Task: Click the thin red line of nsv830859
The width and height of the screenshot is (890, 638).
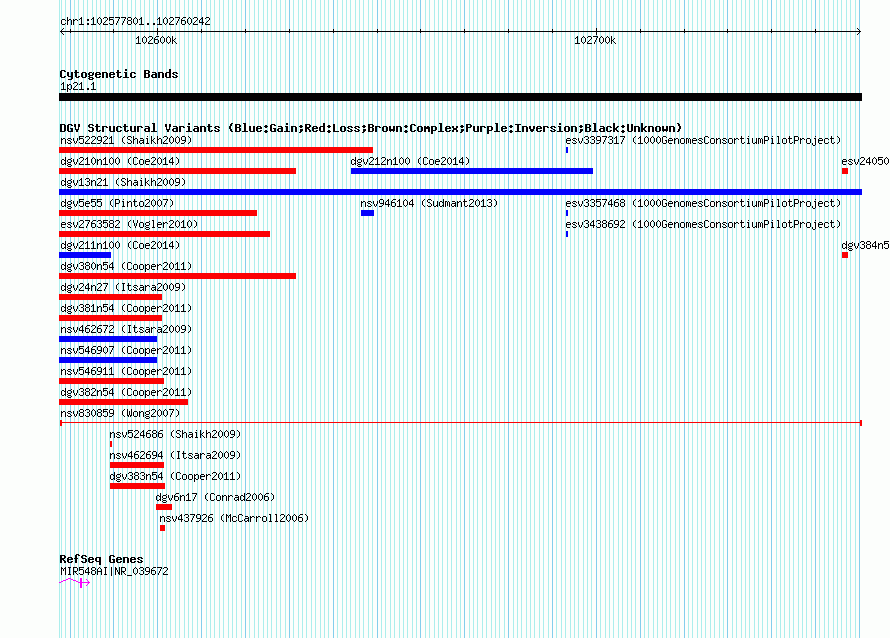Action: 460,423
